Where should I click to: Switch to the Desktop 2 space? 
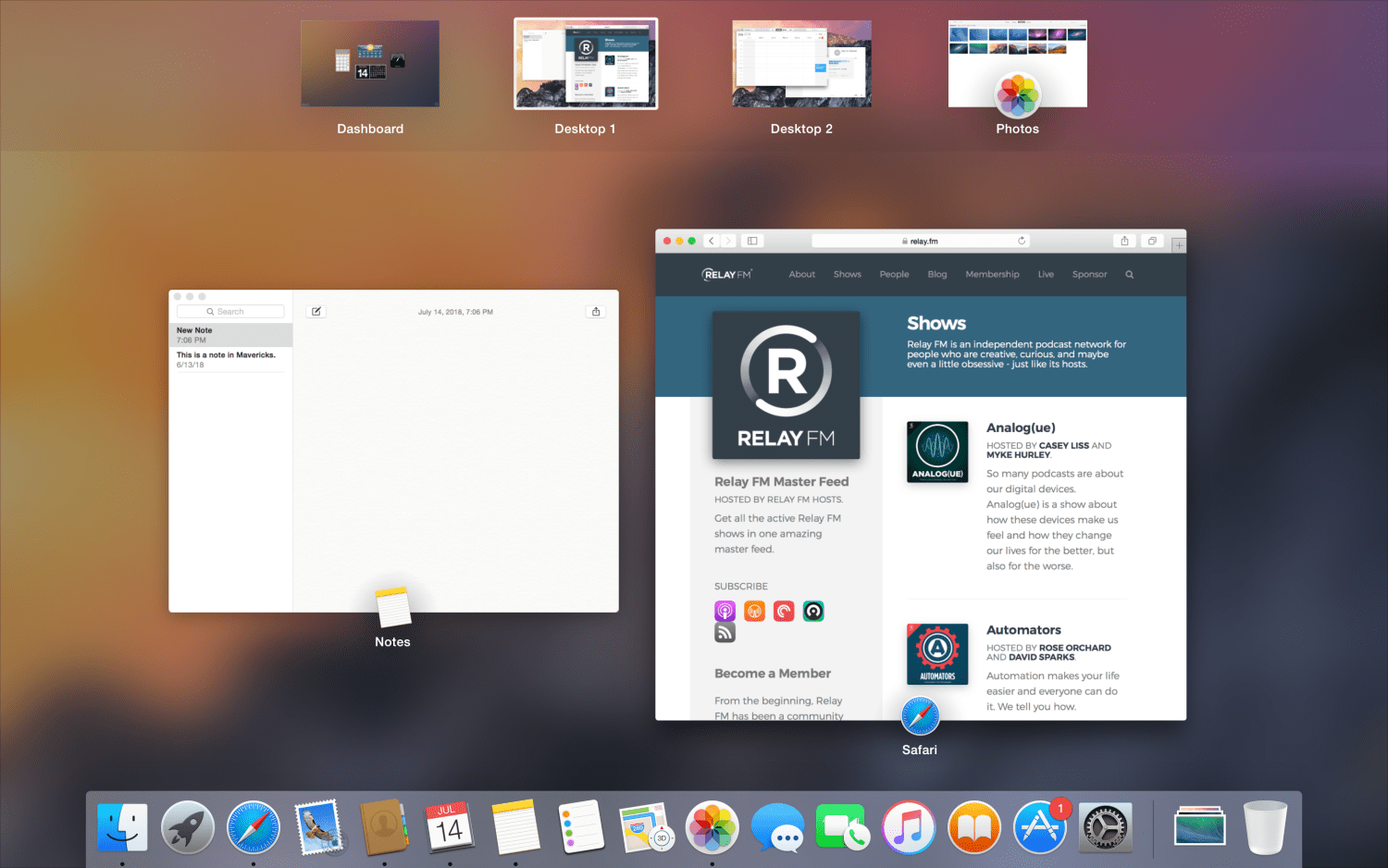801,64
